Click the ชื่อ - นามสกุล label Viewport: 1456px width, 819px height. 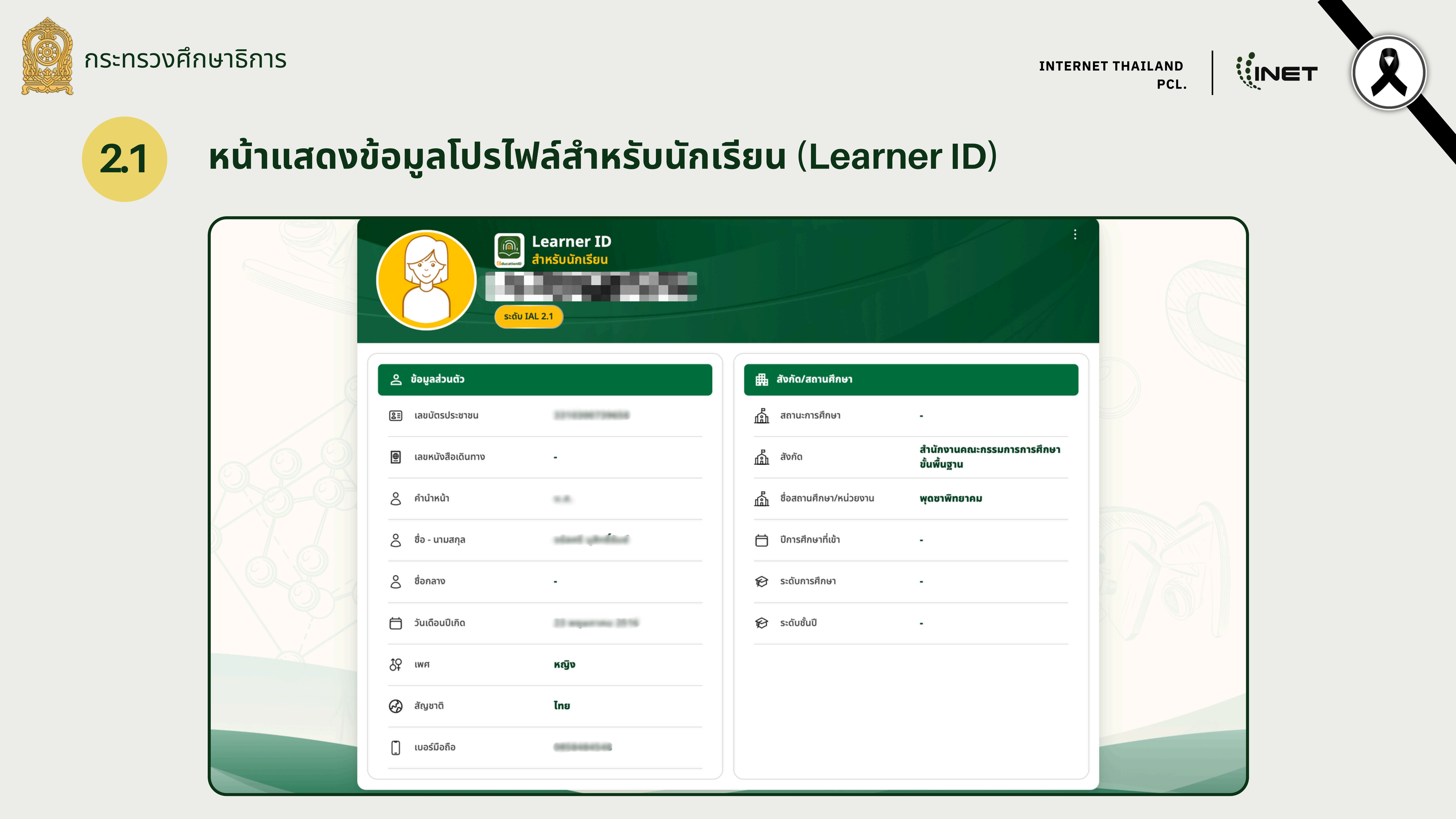coord(439,540)
